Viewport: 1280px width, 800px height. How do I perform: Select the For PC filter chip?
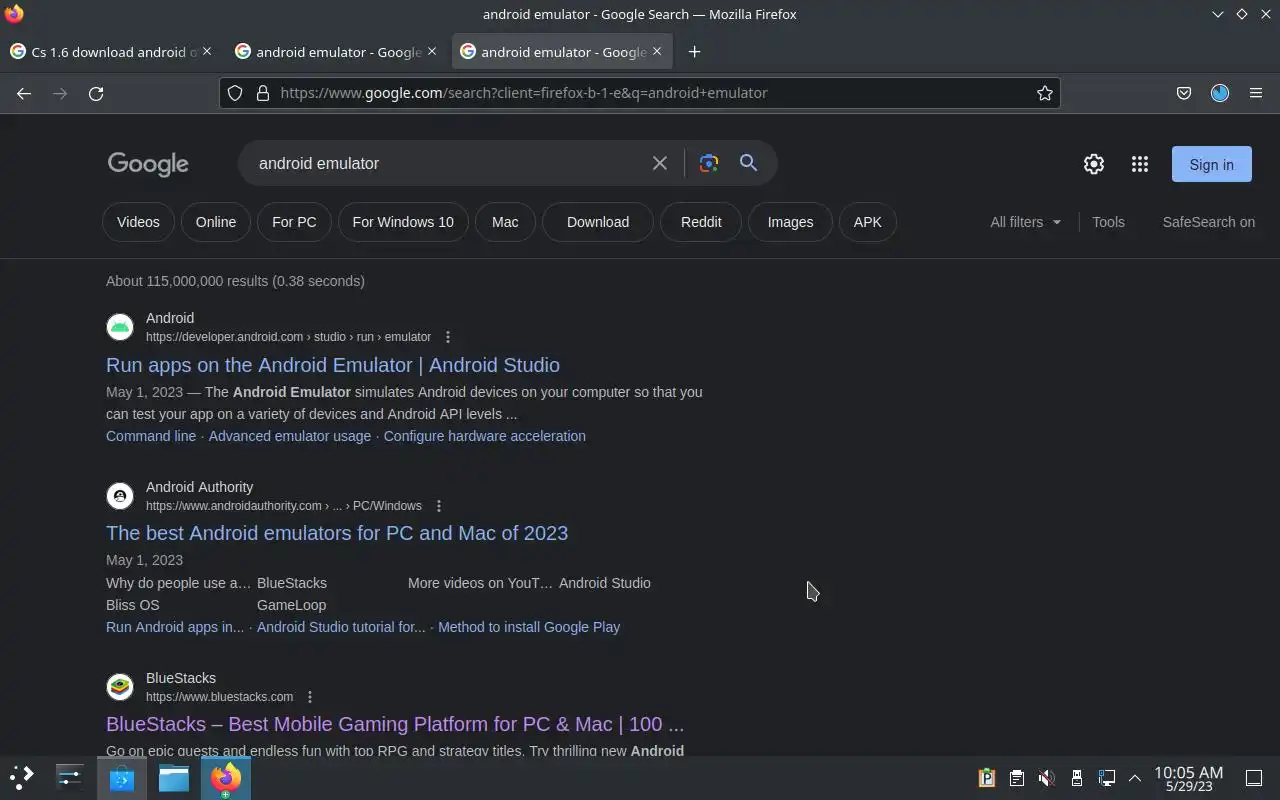click(x=294, y=222)
